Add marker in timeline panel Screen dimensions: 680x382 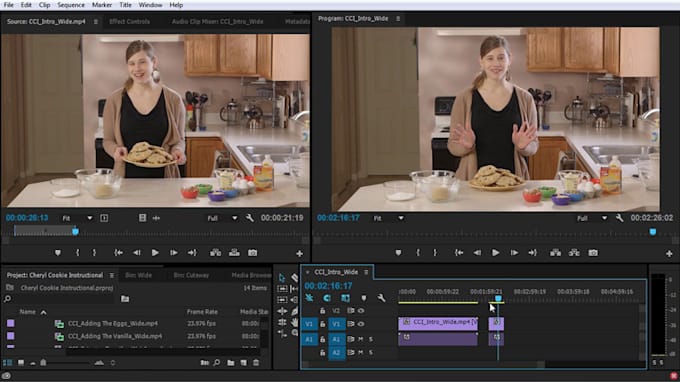pyautogui.click(x=363, y=298)
